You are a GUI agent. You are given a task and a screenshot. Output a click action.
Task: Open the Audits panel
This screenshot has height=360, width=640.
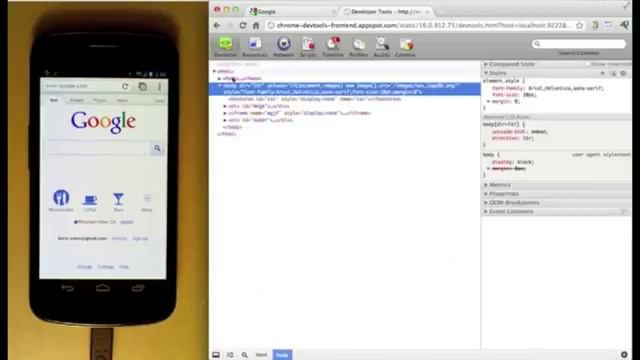(382, 47)
